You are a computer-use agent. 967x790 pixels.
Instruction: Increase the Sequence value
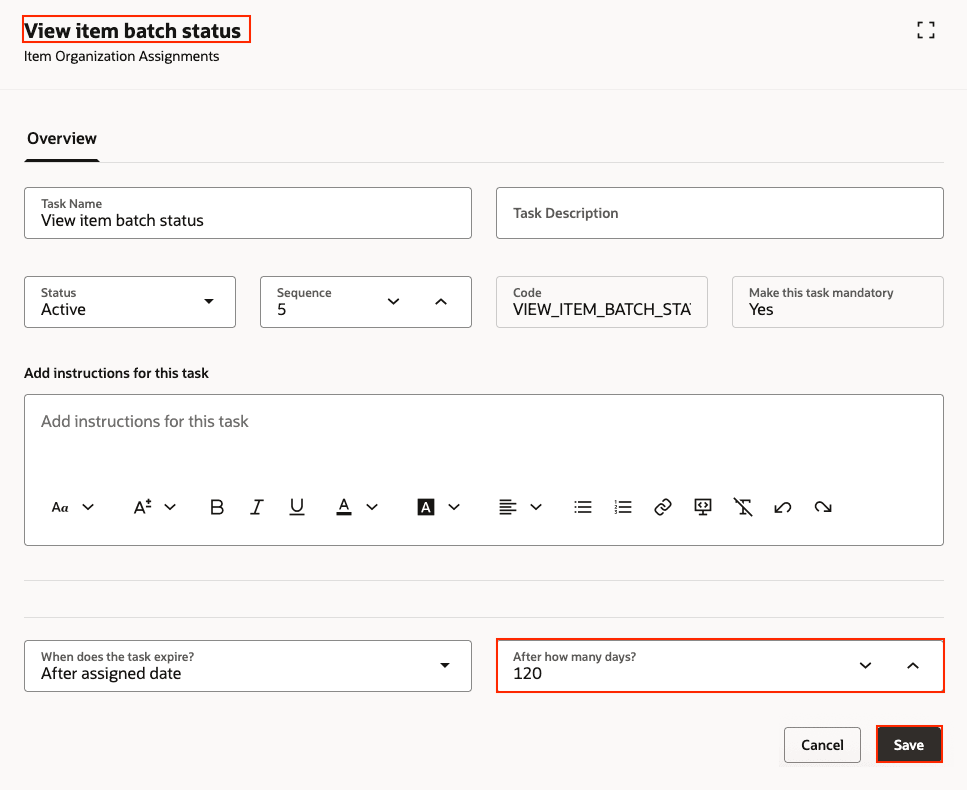pos(440,302)
